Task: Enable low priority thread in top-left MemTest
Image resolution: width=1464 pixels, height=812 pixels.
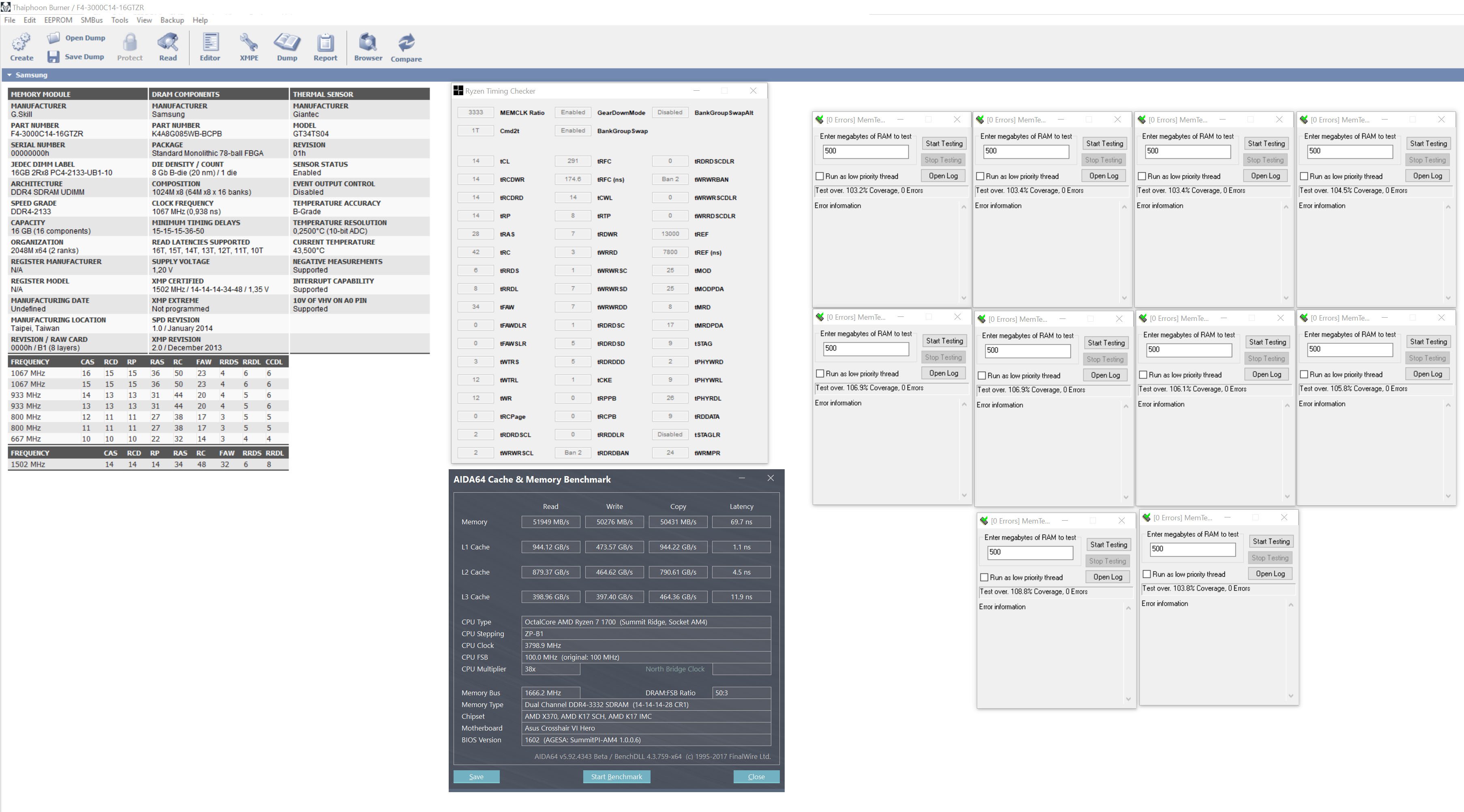Action: click(820, 176)
